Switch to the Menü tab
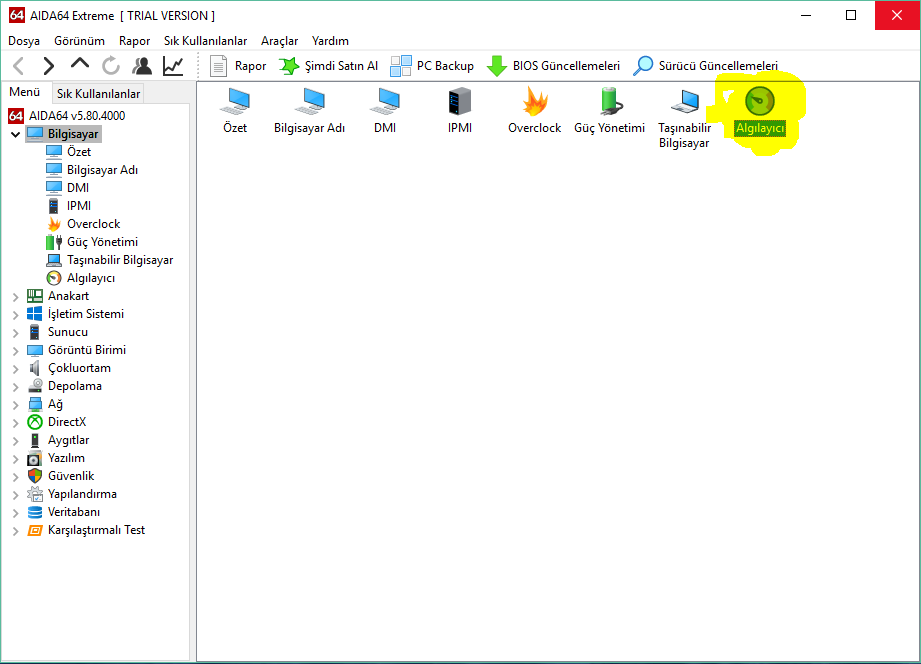 (x=25, y=92)
